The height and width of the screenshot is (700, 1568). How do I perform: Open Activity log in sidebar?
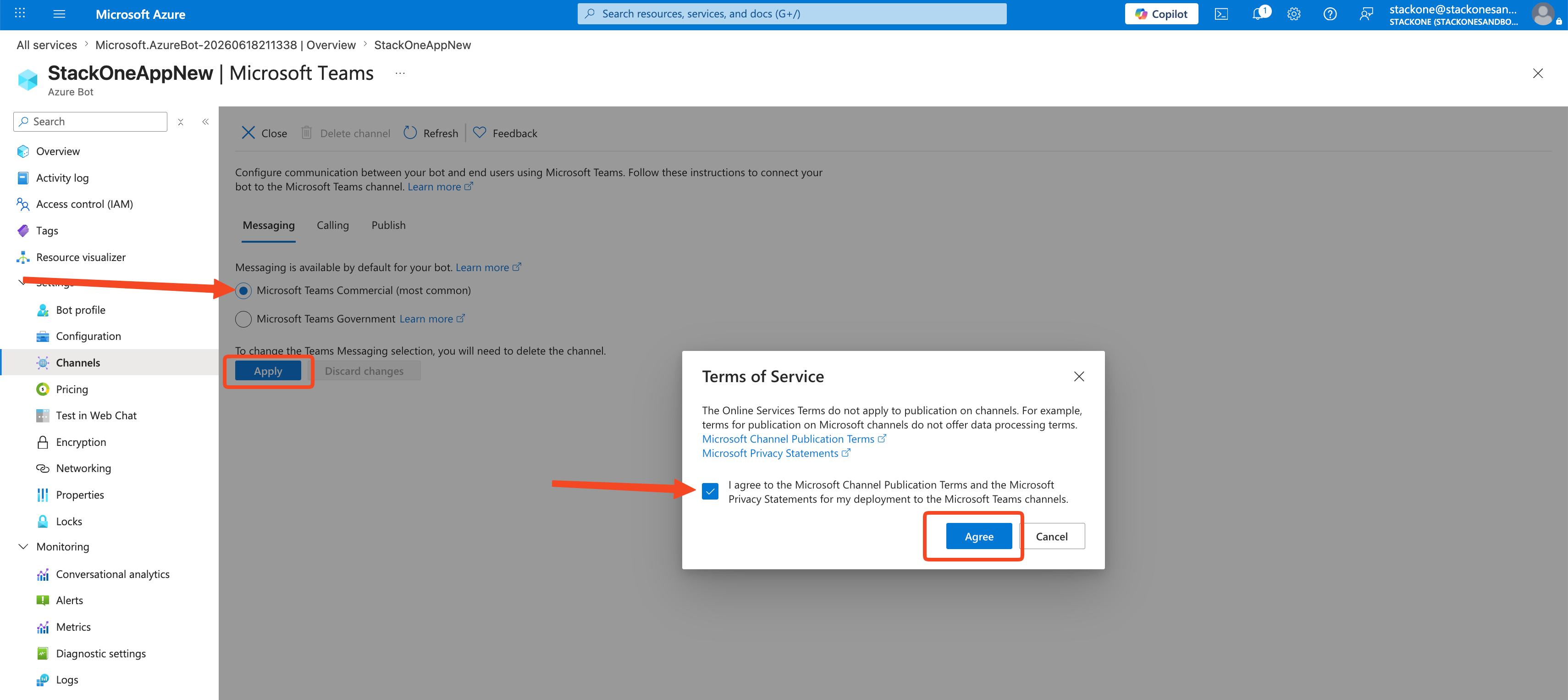click(x=62, y=178)
